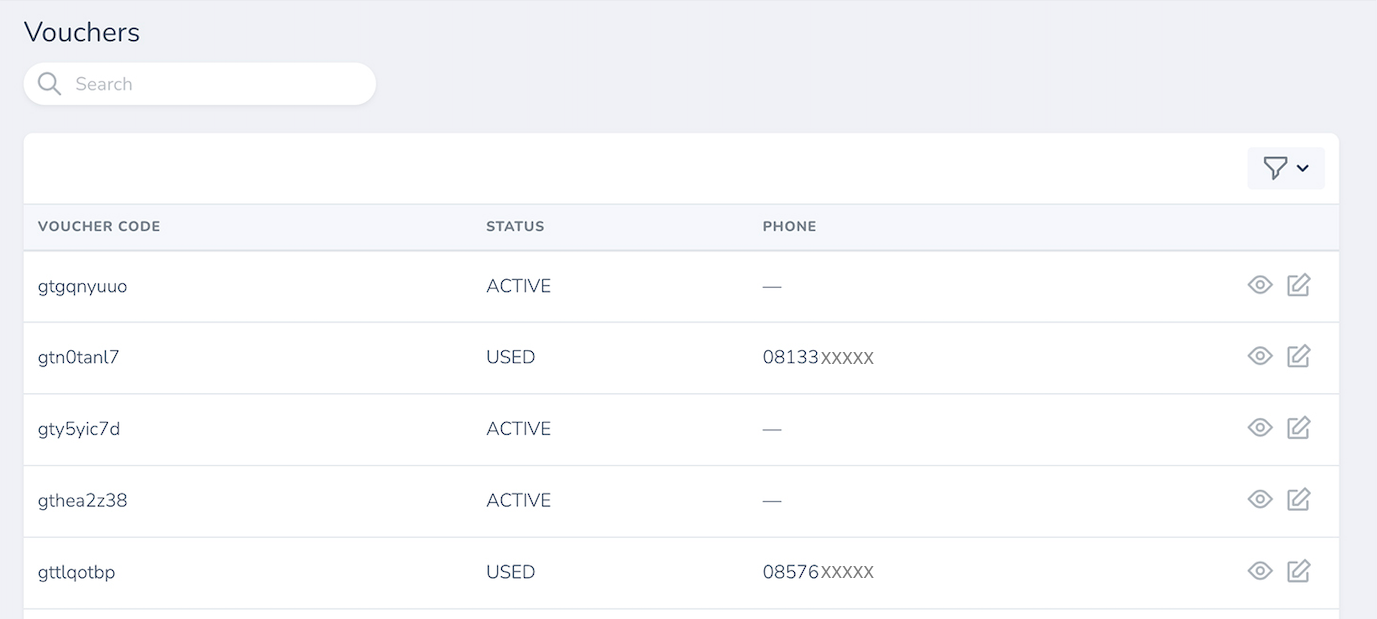Select voucher code gtgqnyuuo row
The width and height of the screenshot is (1377, 619).
tap(83, 287)
